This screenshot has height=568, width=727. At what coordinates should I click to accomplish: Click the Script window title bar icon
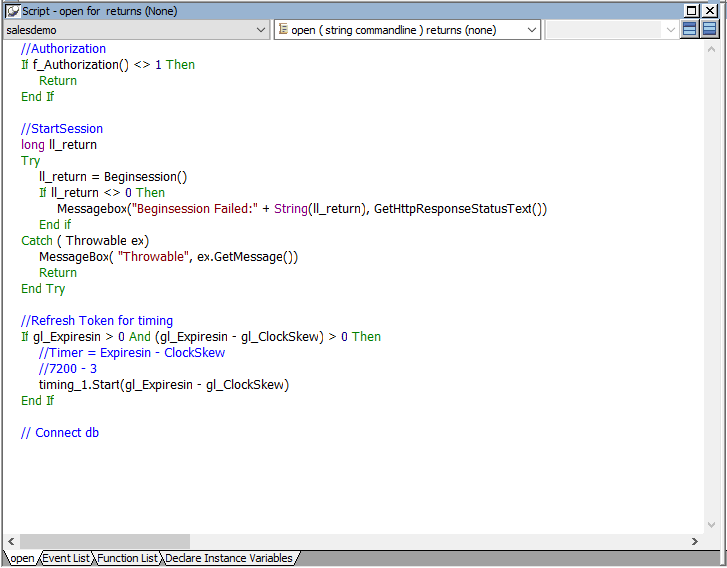[13, 10]
